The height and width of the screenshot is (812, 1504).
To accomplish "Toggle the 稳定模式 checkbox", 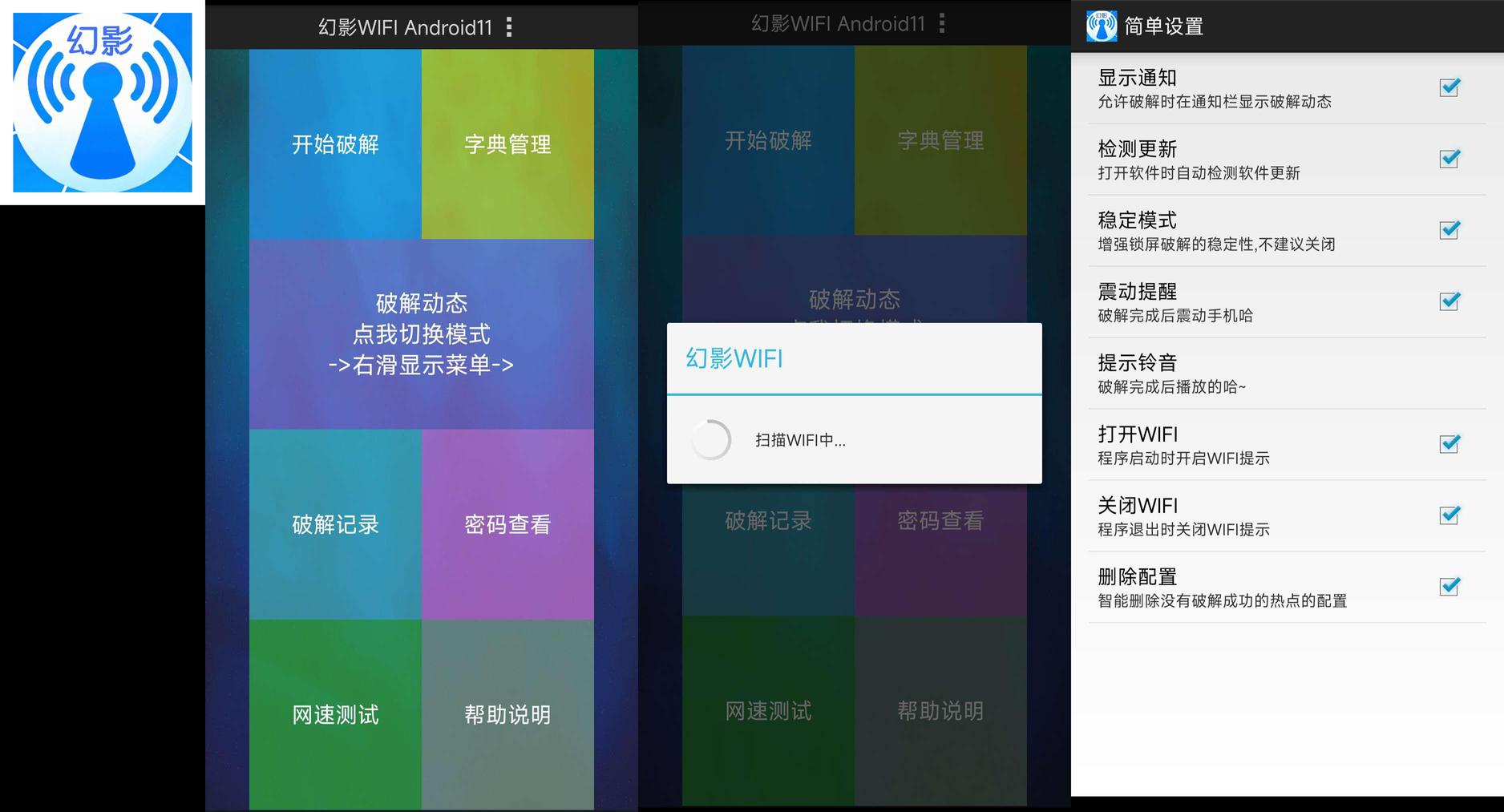I will point(1449,230).
